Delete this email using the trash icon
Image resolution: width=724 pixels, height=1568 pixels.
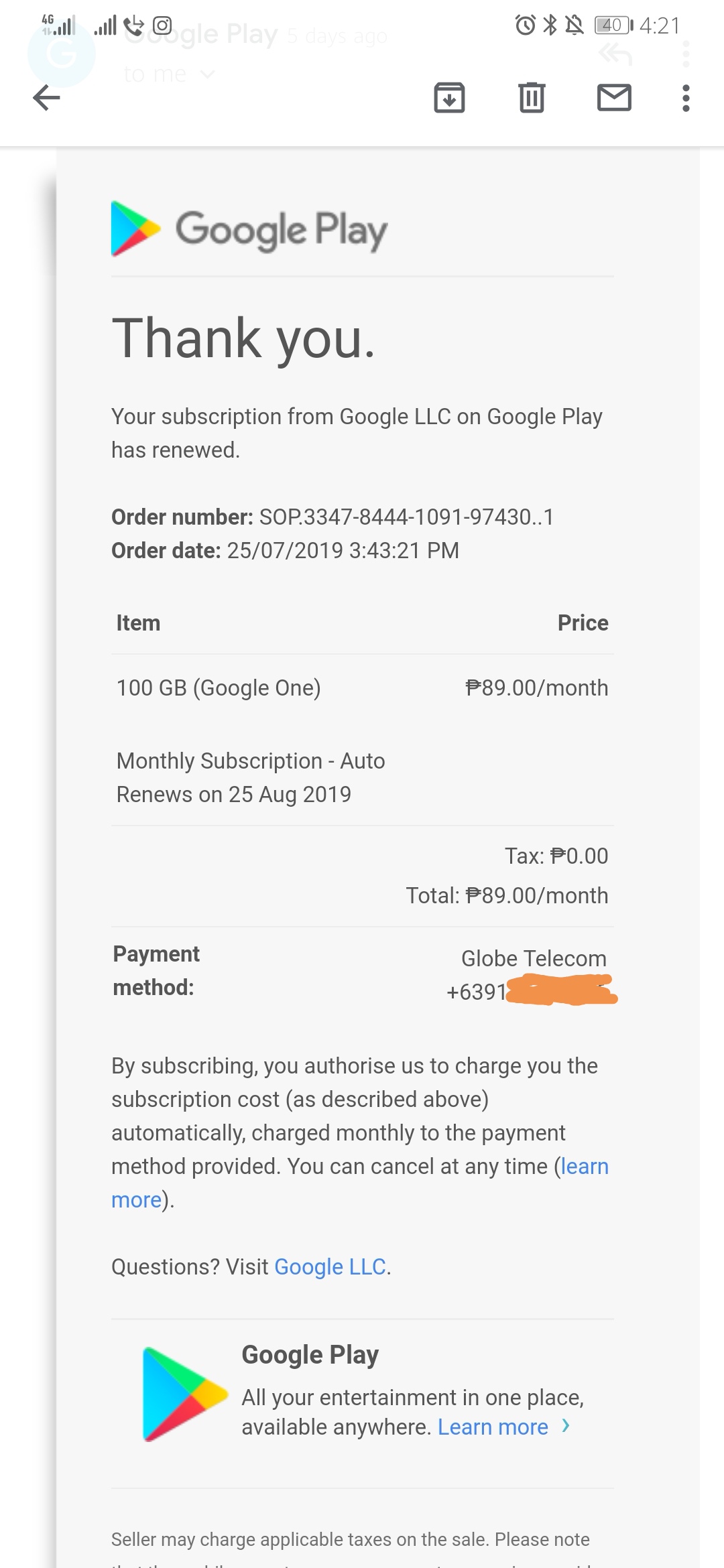tap(532, 98)
